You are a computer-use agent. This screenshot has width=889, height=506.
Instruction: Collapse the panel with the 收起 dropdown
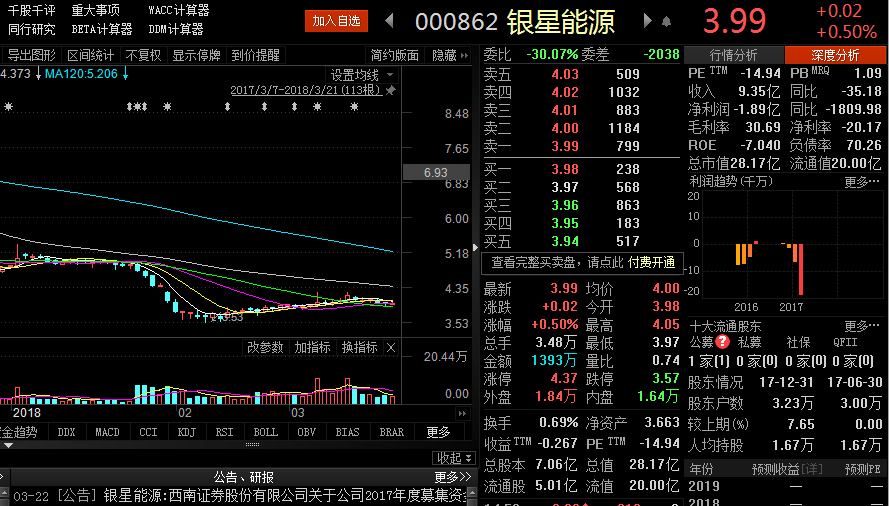pos(454,458)
